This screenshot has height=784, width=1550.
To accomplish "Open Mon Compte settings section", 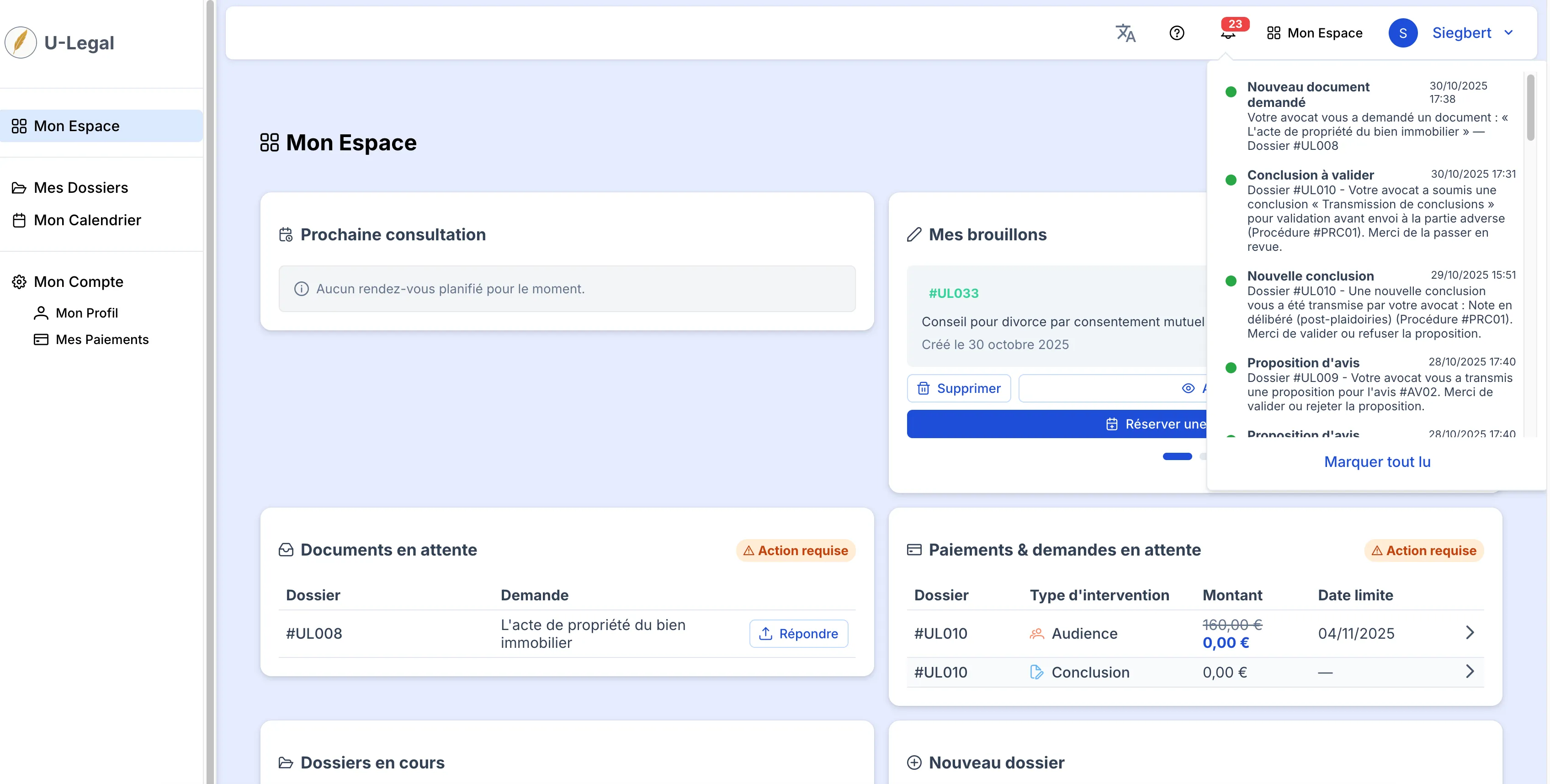I will (67, 281).
